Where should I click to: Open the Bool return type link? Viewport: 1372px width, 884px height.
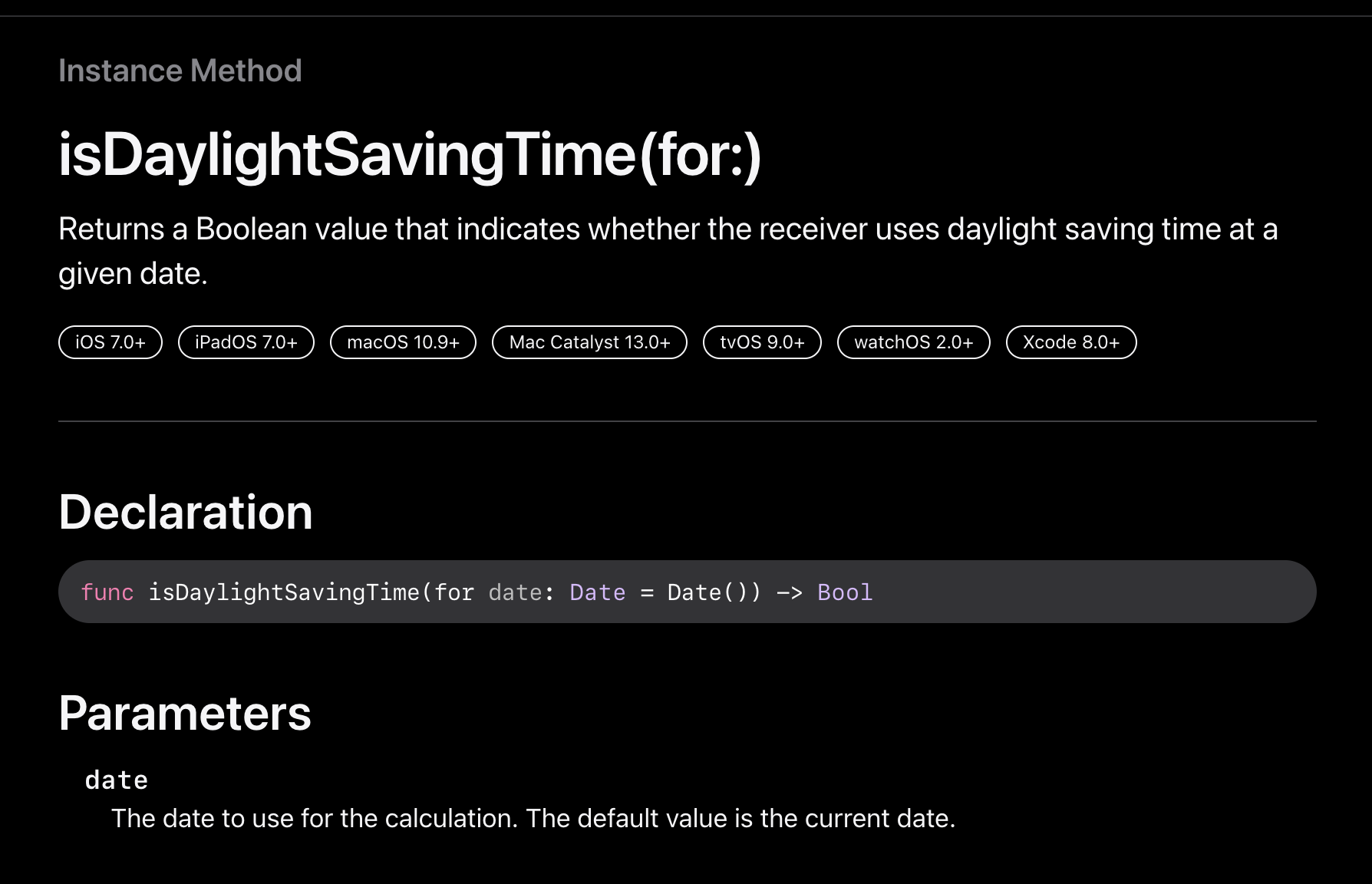845,592
